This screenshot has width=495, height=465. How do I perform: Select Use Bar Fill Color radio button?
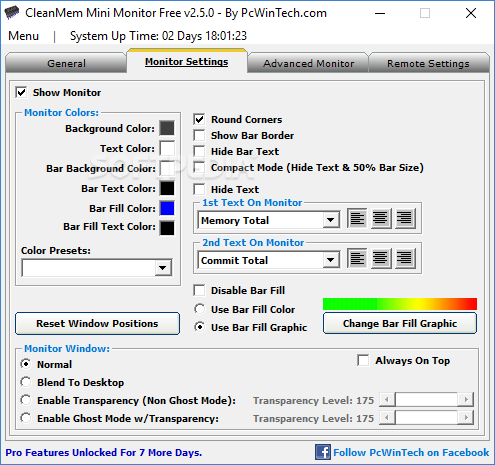point(200,309)
